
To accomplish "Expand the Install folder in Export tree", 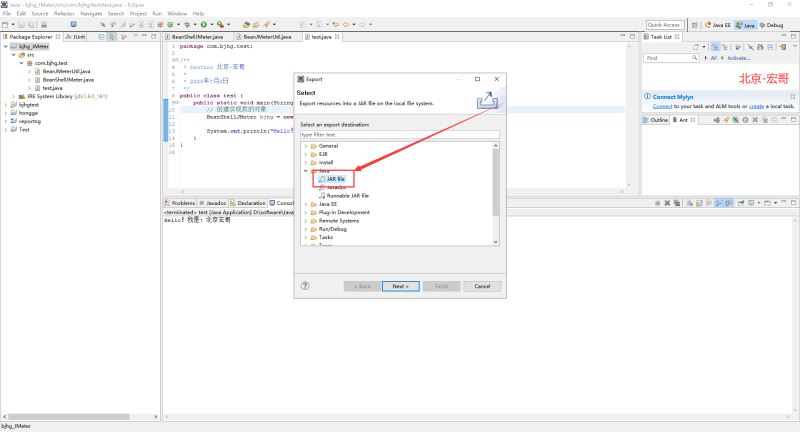I will (306, 162).
